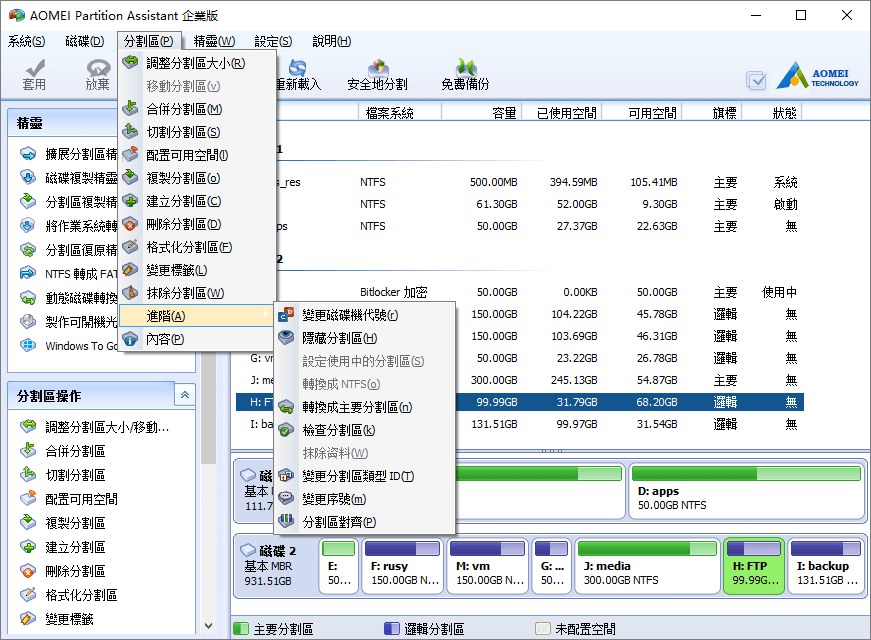Click the 分割區對齊(P) submenu icon
Image resolution: width=871 pixels, height=640 pixels.
[x=286, y=522]
